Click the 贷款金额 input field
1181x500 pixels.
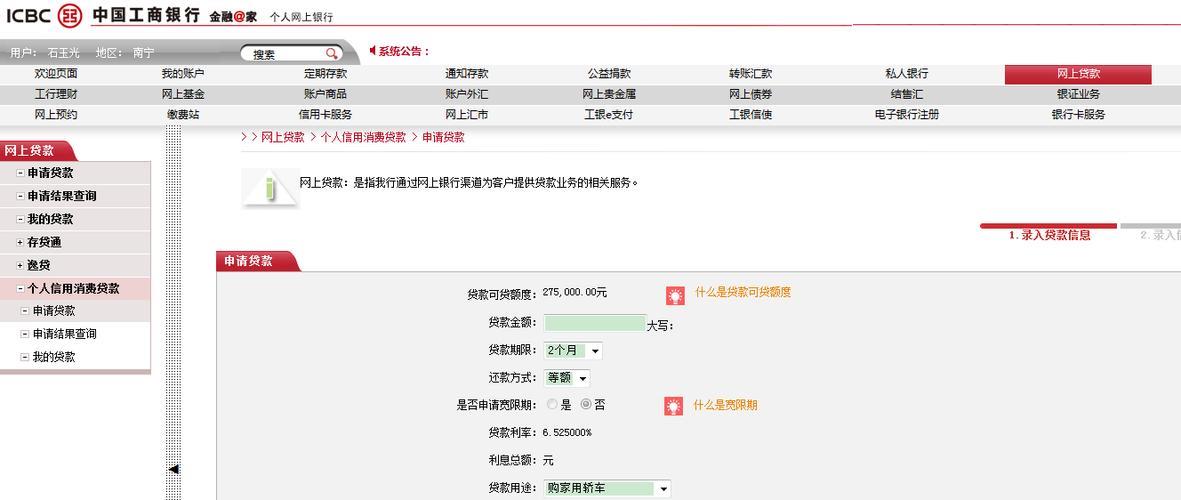pyautogui.click(x=595, y=323)
